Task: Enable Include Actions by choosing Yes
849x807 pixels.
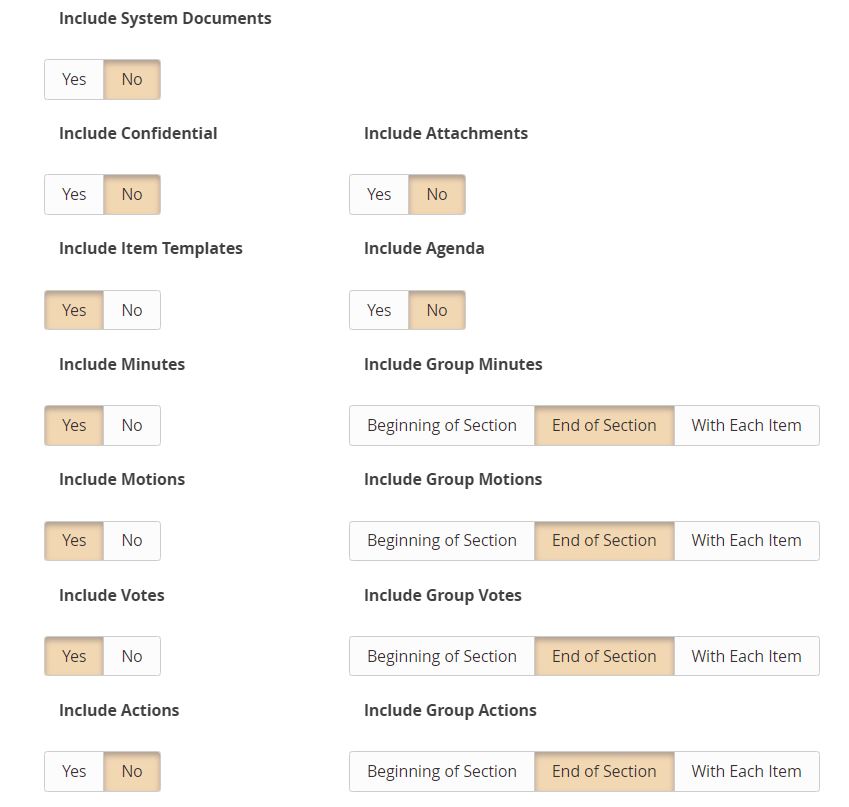Action: click(x=74, y=771)
